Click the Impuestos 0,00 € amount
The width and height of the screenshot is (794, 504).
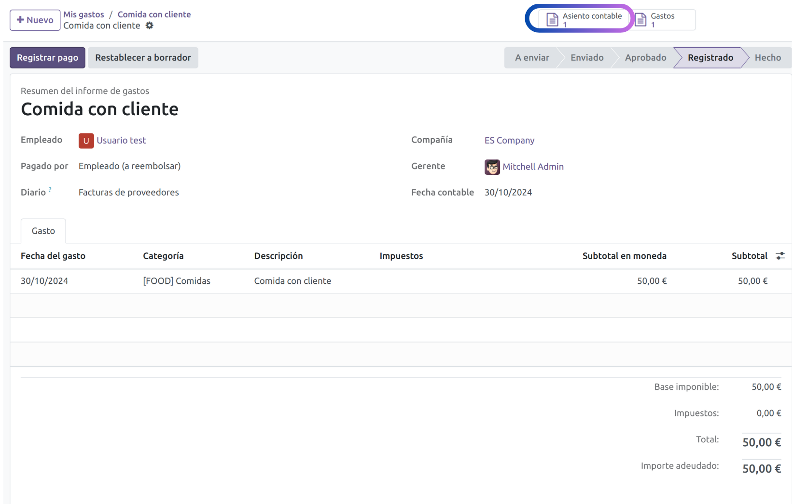(x=769, y=413)
